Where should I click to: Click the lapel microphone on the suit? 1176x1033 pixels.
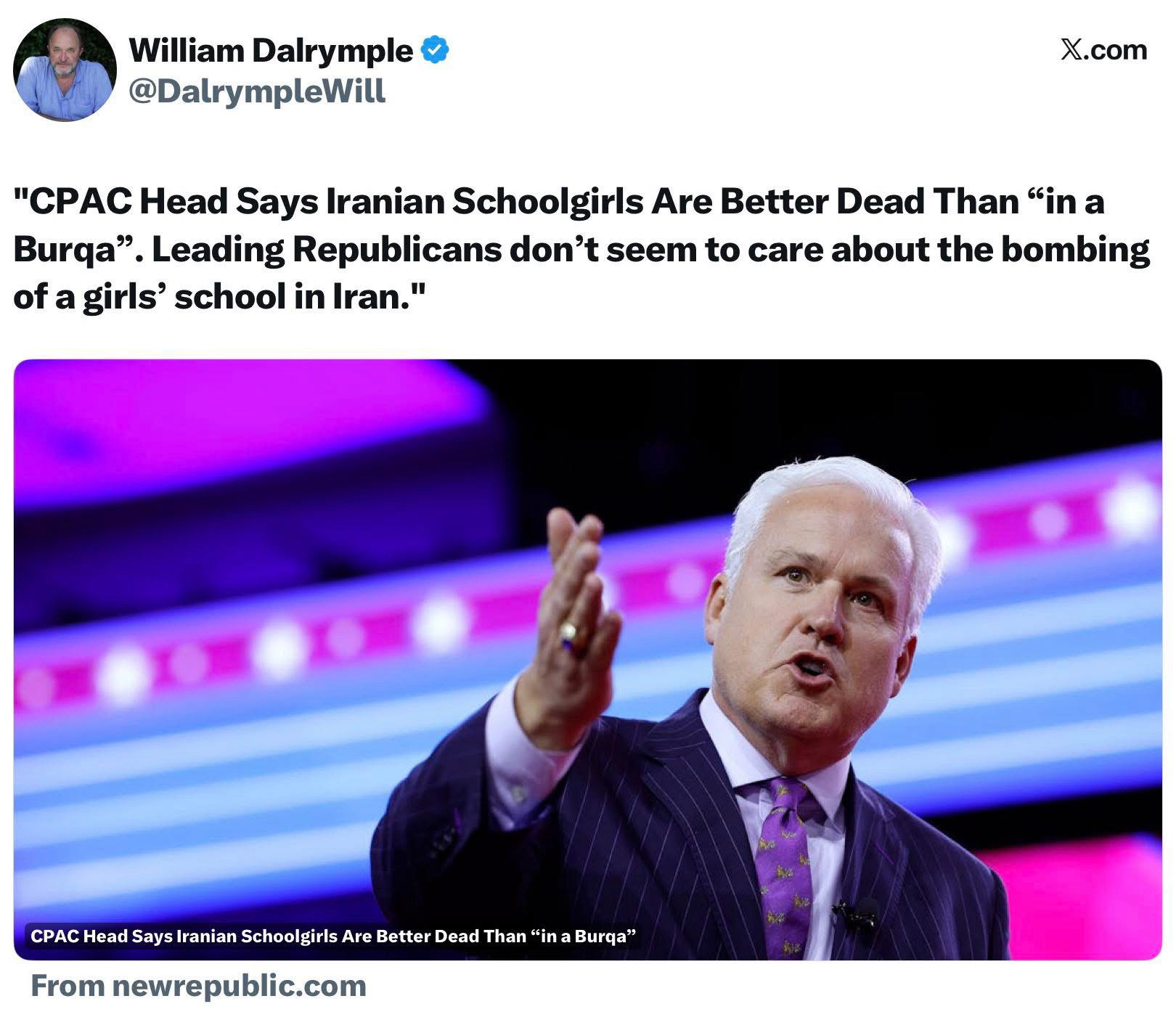[856, 915]
